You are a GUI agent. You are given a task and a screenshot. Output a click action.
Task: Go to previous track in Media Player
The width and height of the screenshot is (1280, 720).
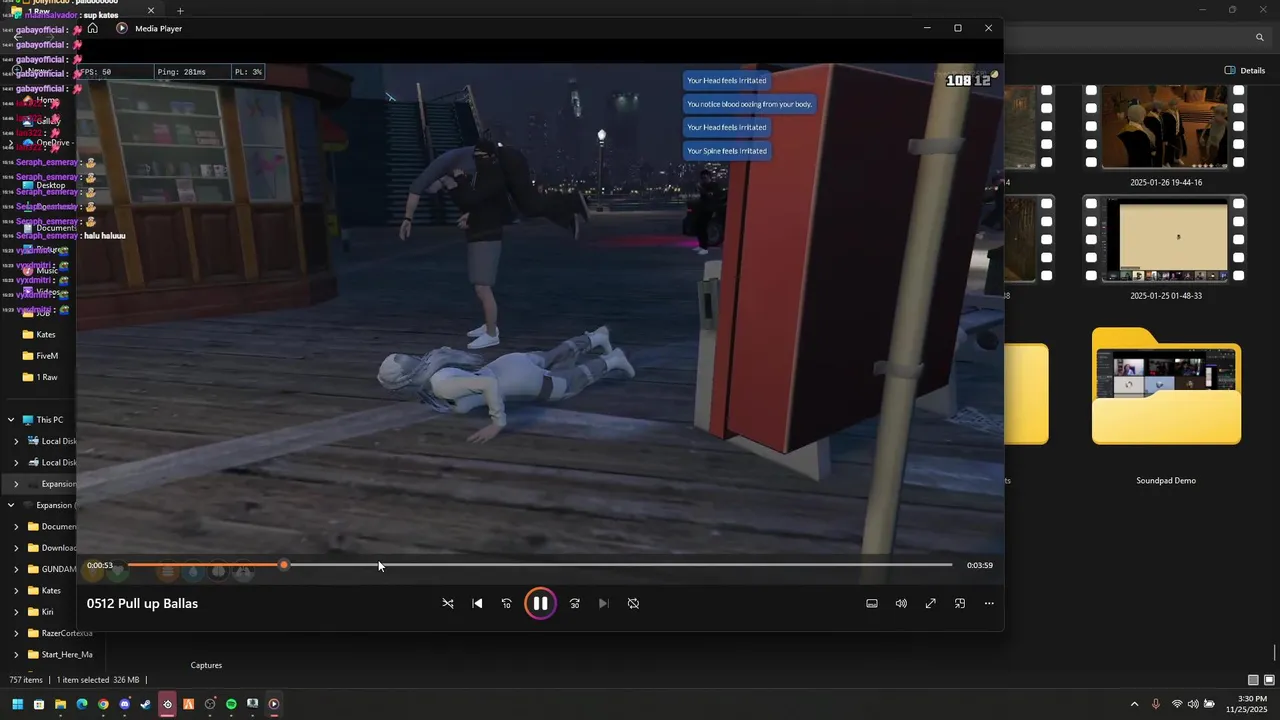[x=477, y=603]
